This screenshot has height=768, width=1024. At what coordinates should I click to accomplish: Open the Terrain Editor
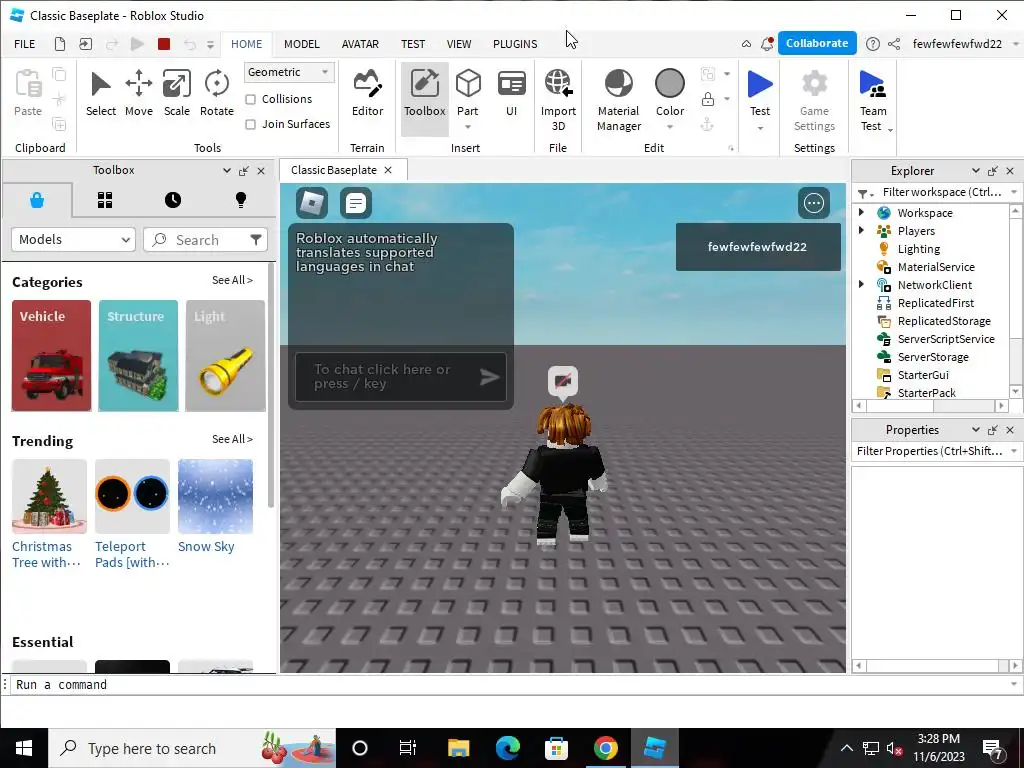[367, 93]
